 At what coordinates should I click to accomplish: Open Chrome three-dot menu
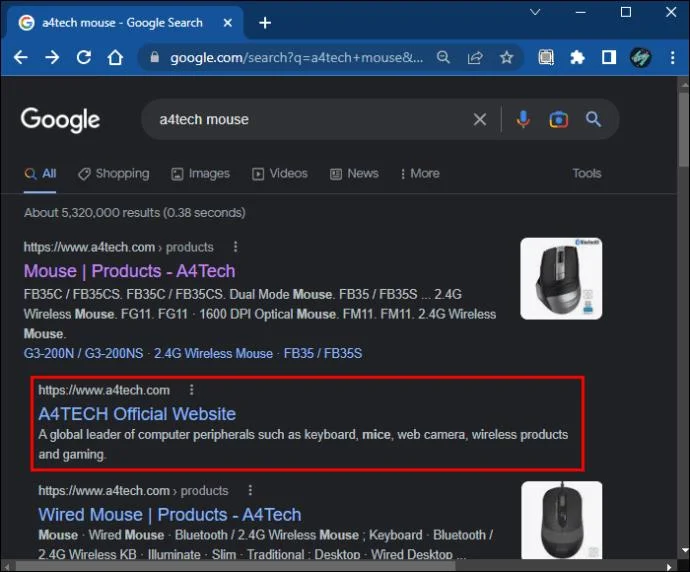coord(672,58)
